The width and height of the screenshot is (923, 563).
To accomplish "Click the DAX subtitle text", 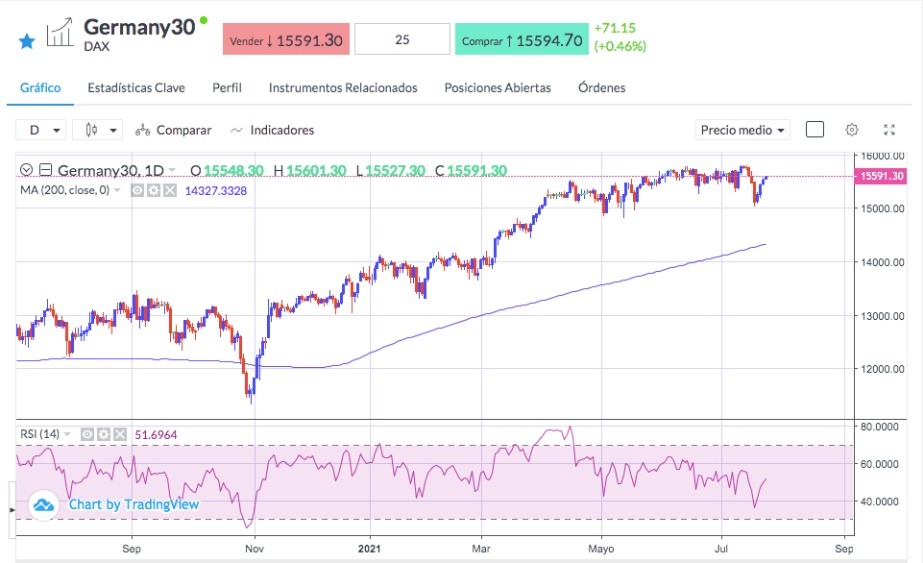I will (x=97, y=47).
